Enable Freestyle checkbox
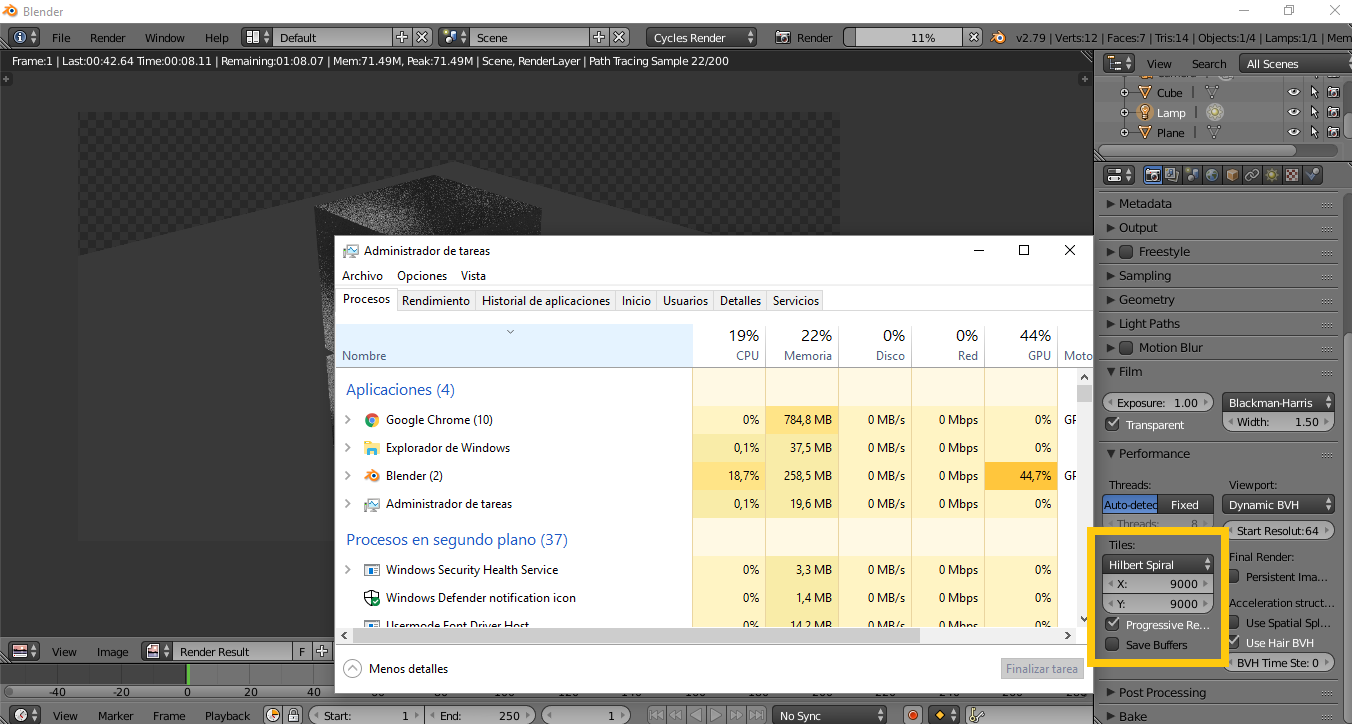The image size is (1352, 724). click(x=1126, y=251)
